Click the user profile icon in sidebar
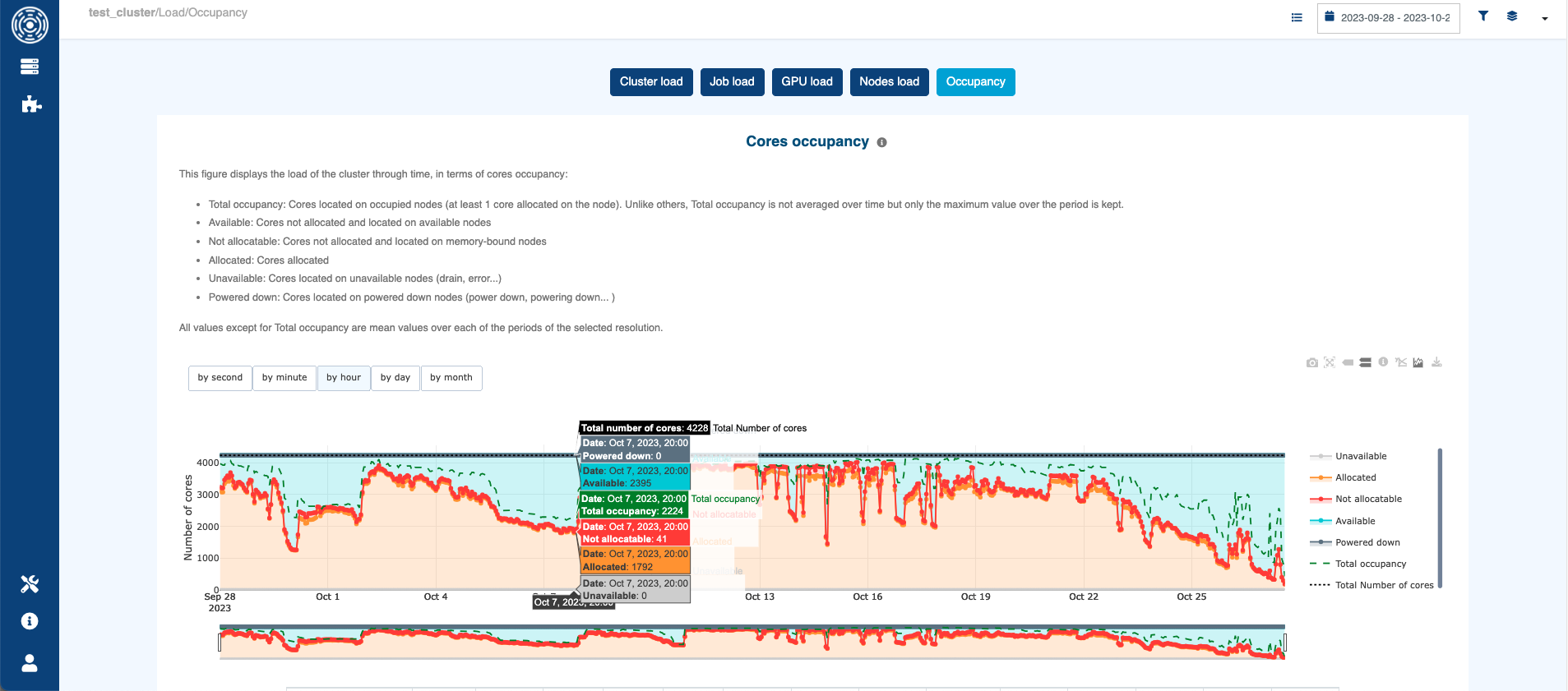1568x691 pixels. [x=30, y=663]
